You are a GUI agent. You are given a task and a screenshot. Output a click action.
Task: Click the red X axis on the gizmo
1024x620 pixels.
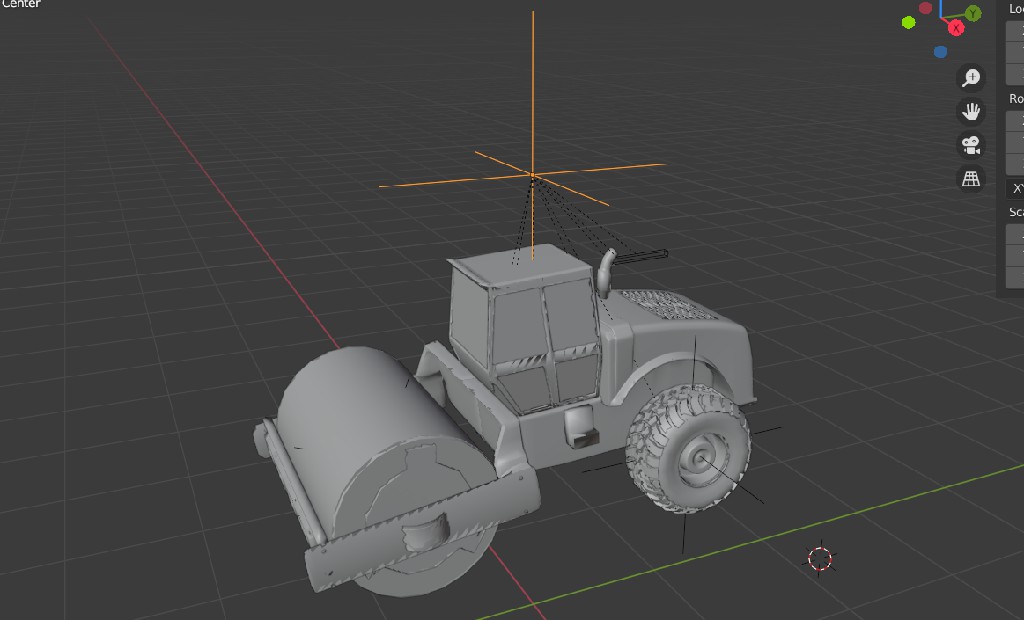tap(956, 28)
